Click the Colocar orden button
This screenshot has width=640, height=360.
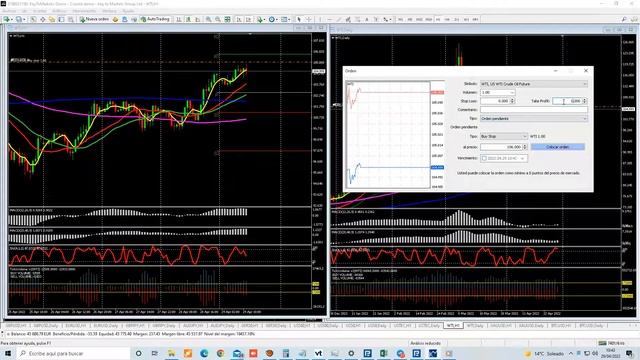pyautogui.click(x=558, y=147)
